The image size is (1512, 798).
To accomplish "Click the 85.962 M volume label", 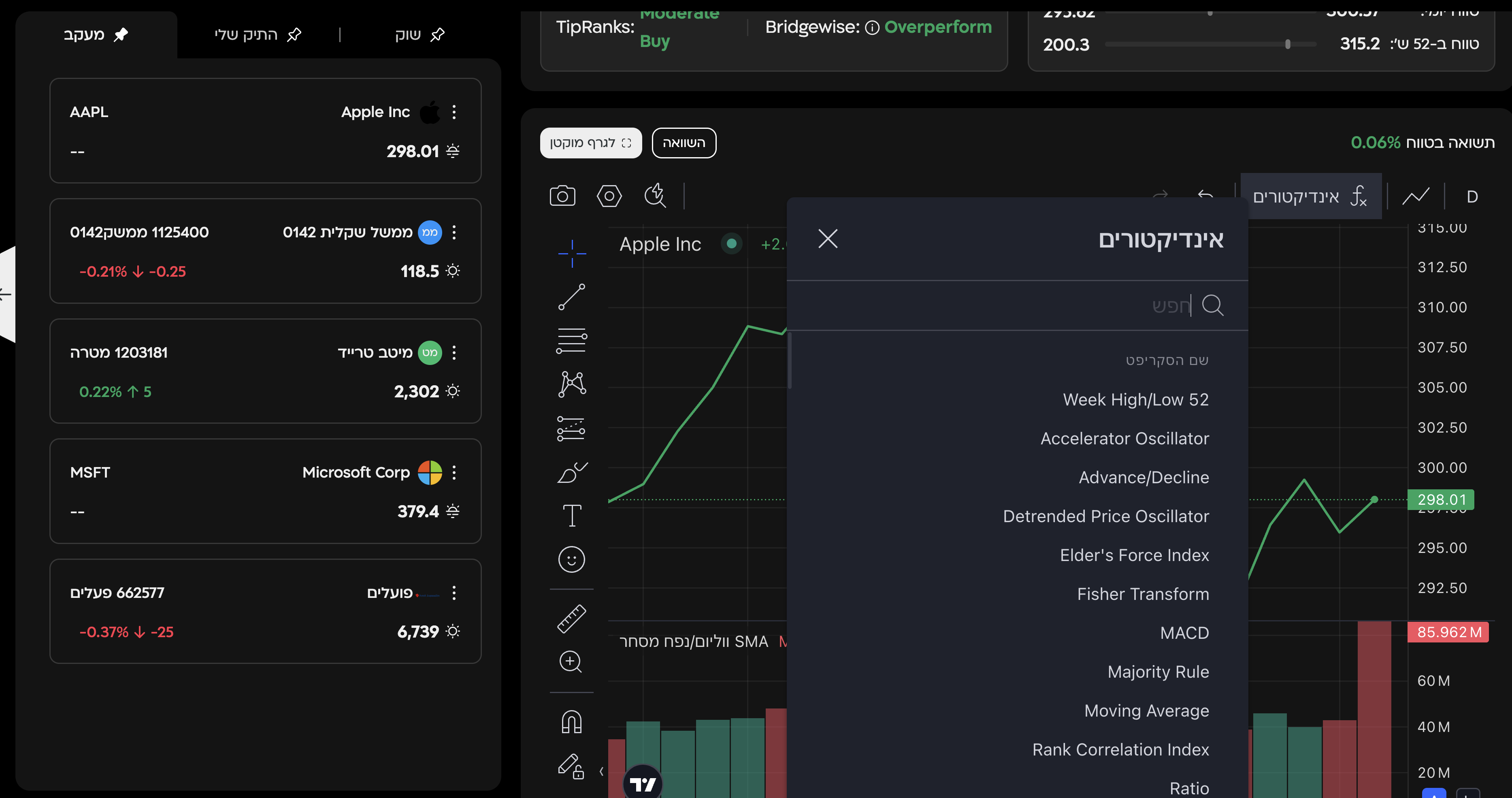I will click(1448, 632).
